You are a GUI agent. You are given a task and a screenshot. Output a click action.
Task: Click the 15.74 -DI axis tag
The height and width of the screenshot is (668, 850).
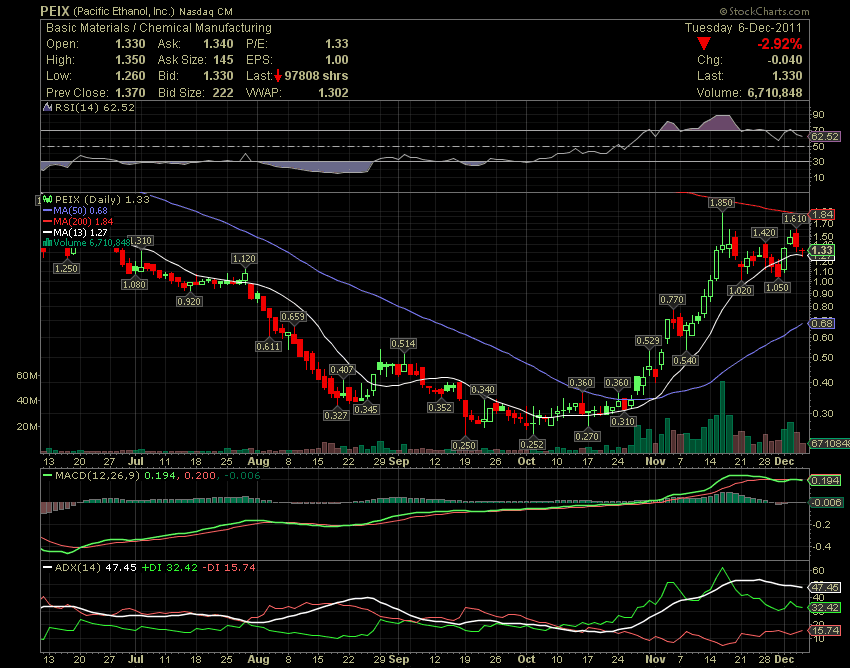point(825,630)
